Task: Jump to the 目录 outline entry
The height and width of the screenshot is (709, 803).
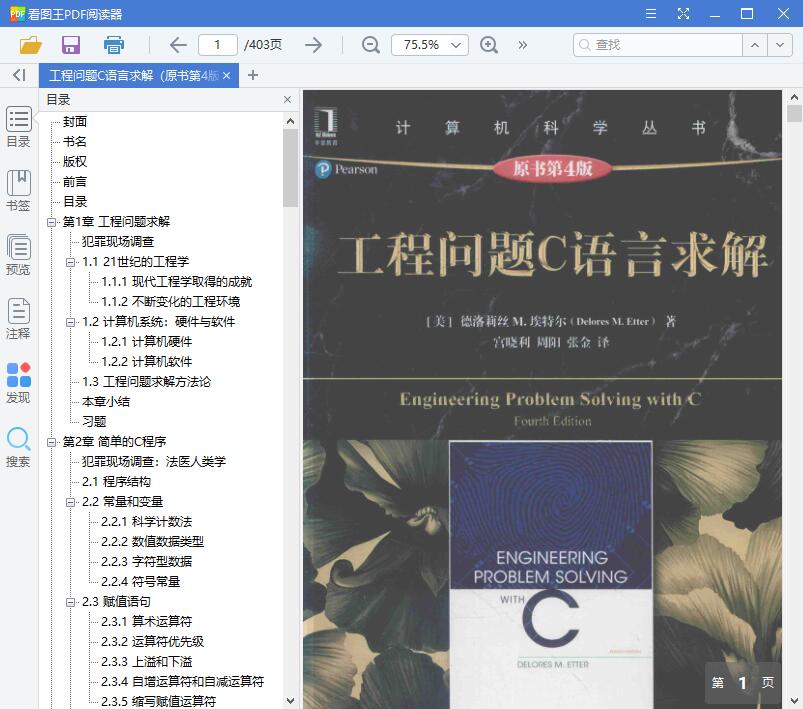Action: pos(75,202)
